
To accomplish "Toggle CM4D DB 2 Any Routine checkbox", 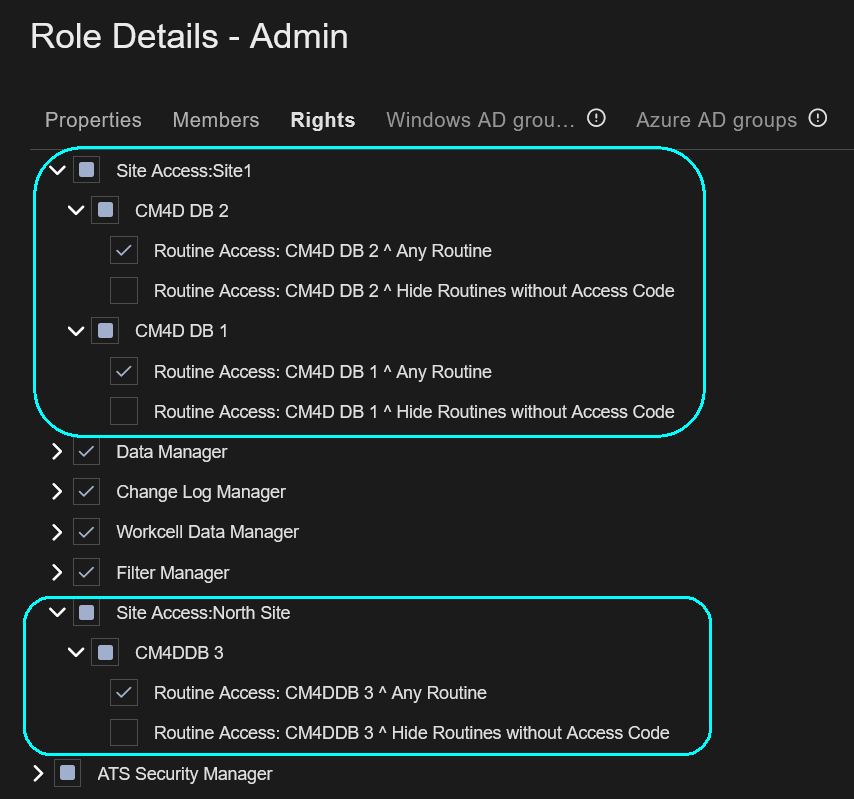I will coord(124,250).
